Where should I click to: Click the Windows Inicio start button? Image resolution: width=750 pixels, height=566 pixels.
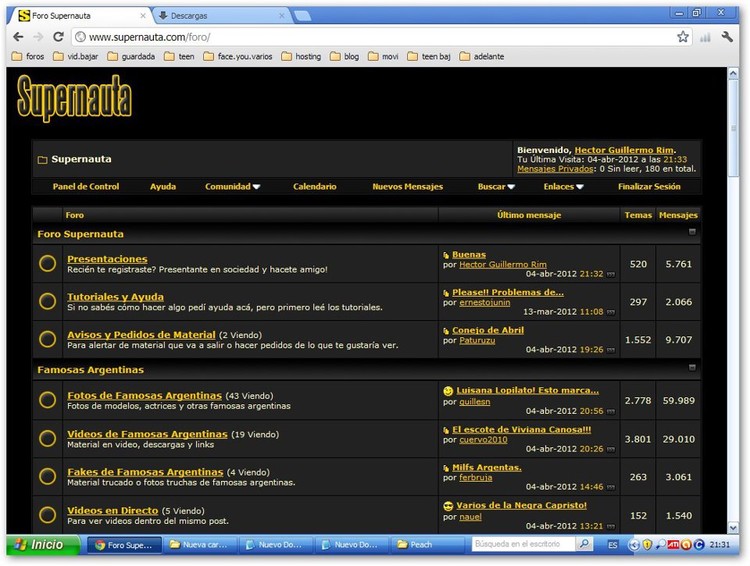point(38,545)
